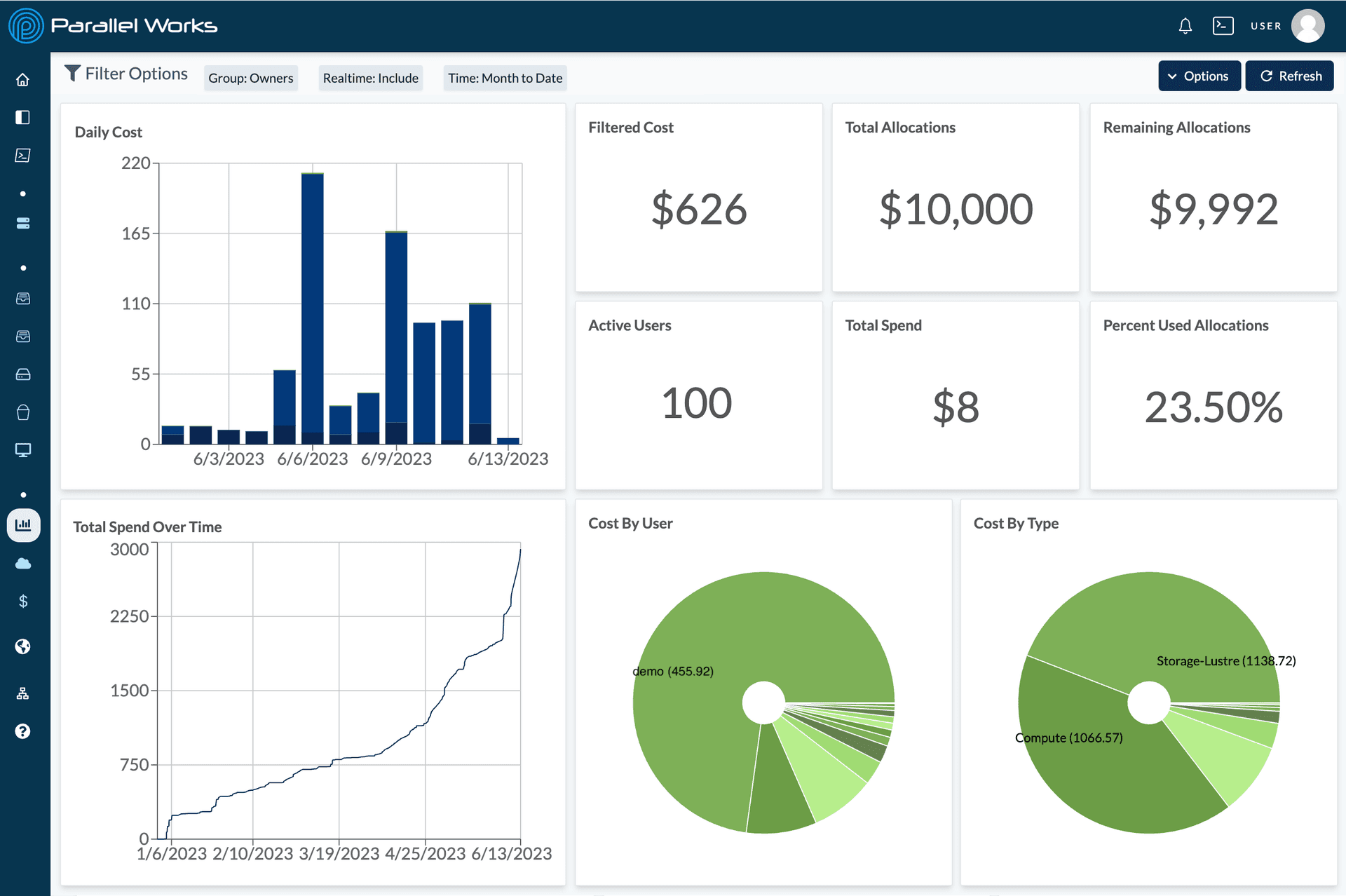The width and height of the screenshot is (1346, 896).
Task: Click the help question mark icon
Action: click(x=23, y=731)
